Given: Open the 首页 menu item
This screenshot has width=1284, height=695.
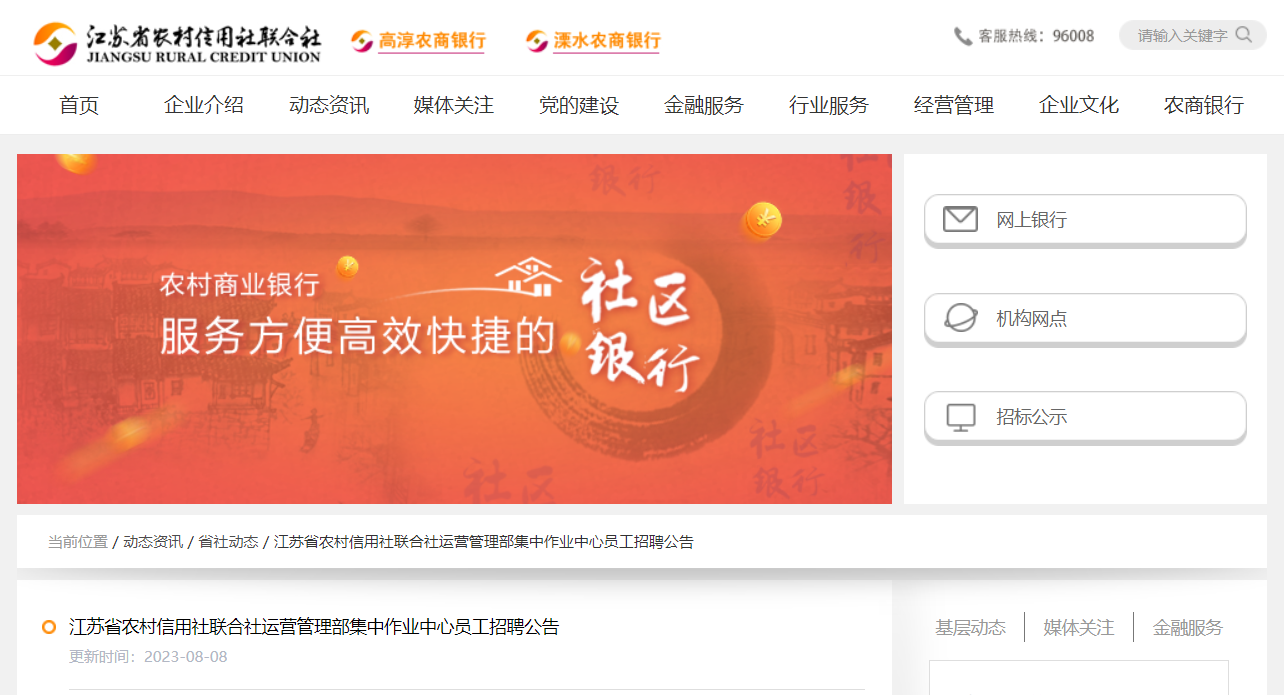Looking at the screenshot, I should (79, 105).
